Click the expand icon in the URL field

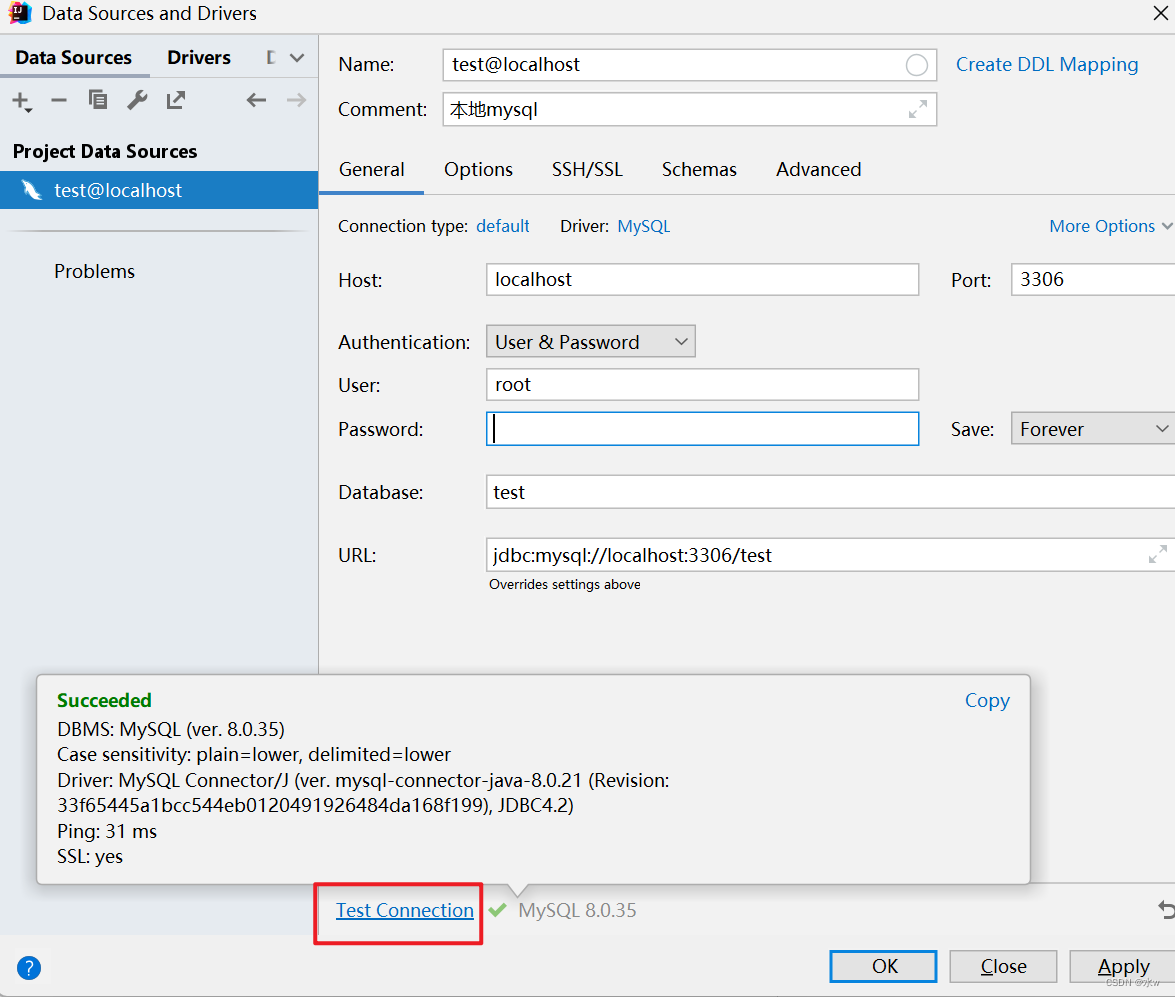[1158, 554]
